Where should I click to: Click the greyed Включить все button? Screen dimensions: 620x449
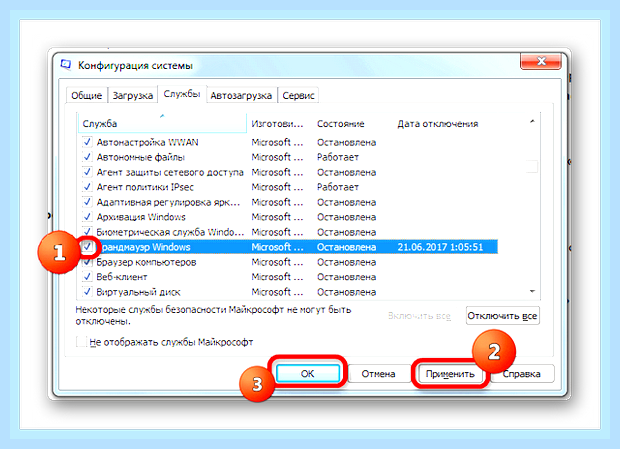[x=419, y=316]
